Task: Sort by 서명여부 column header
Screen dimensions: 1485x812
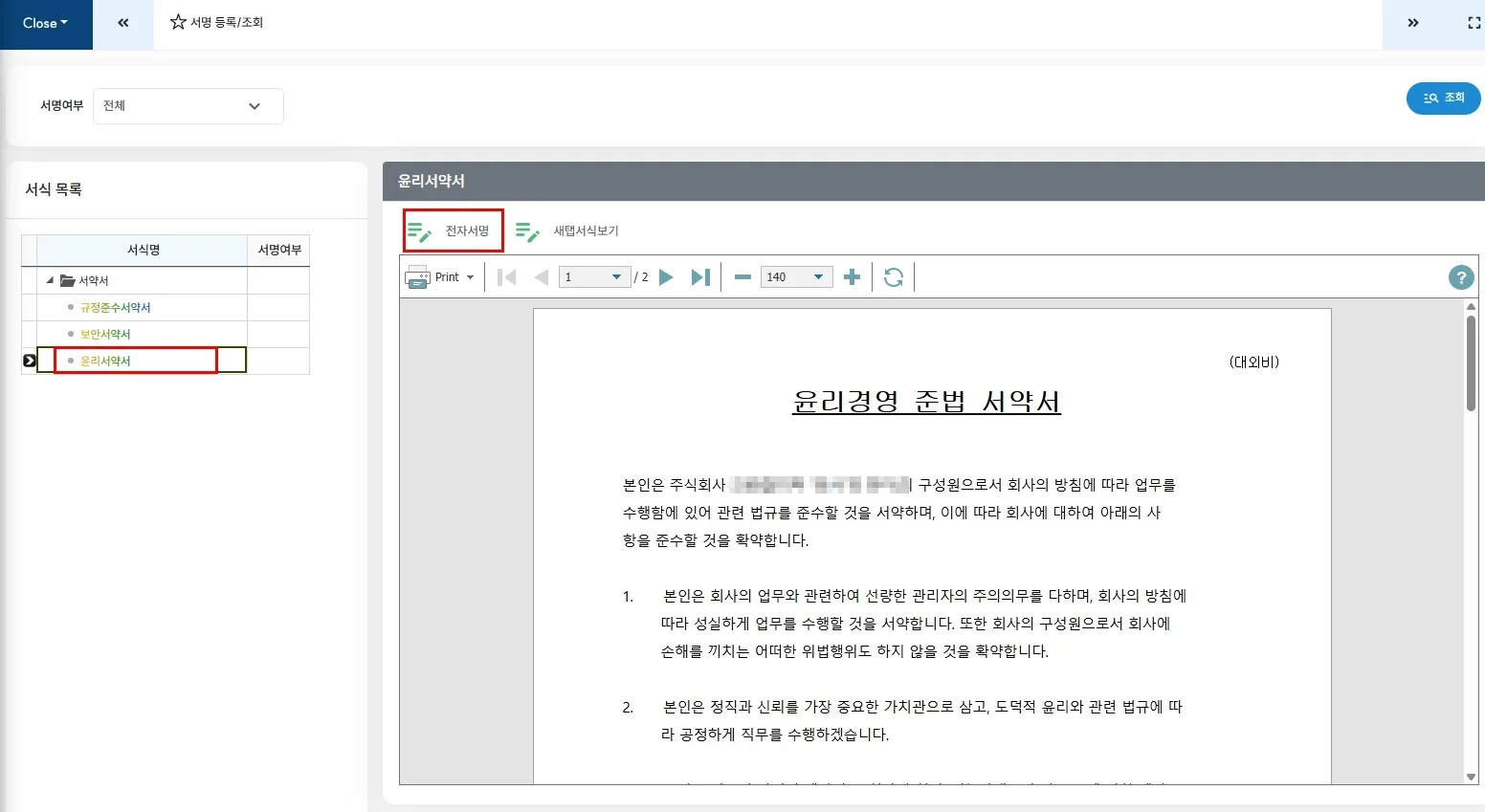Action: tap(279, 250)
